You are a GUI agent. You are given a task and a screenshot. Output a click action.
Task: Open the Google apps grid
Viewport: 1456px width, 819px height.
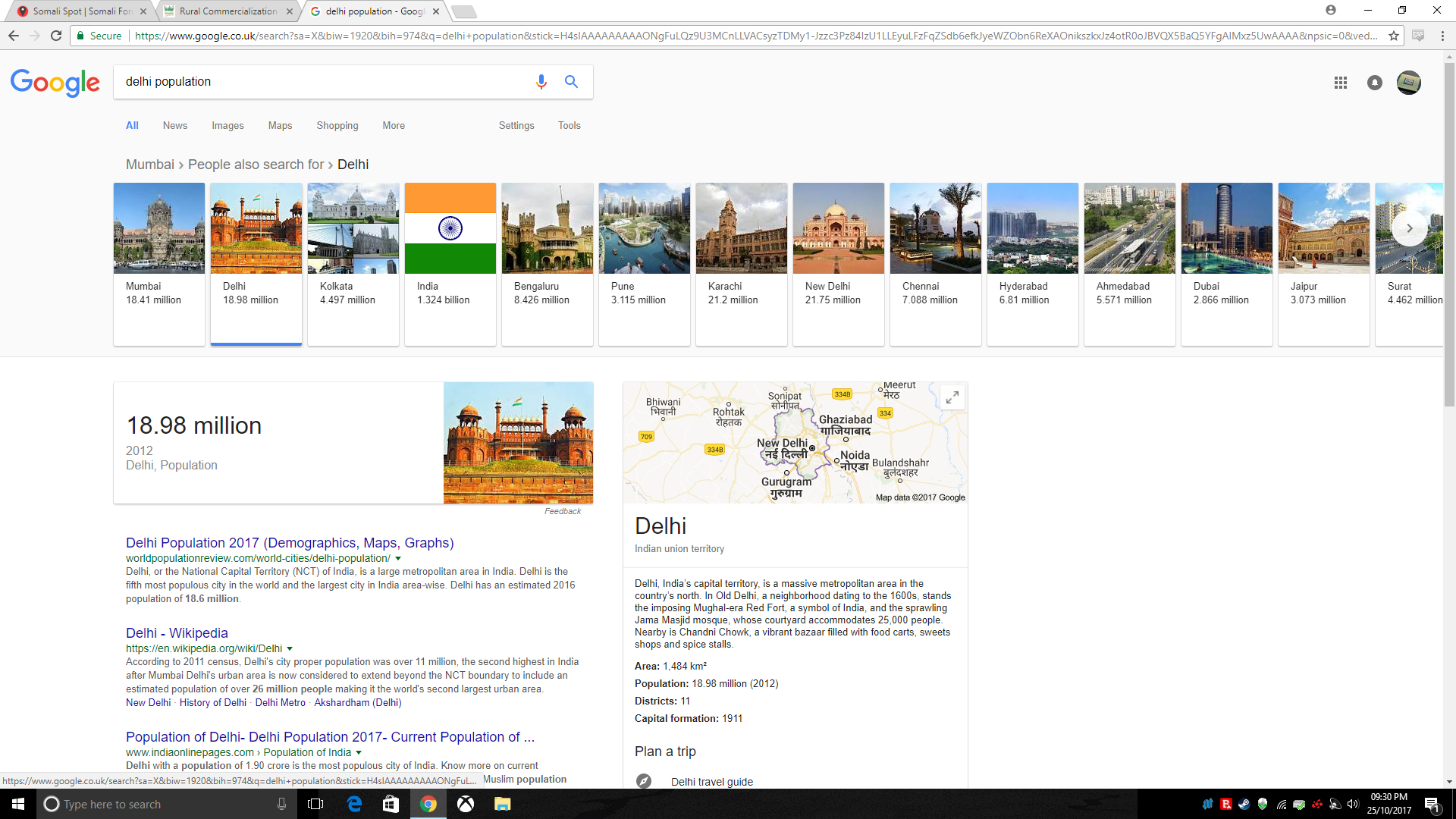1340,83
